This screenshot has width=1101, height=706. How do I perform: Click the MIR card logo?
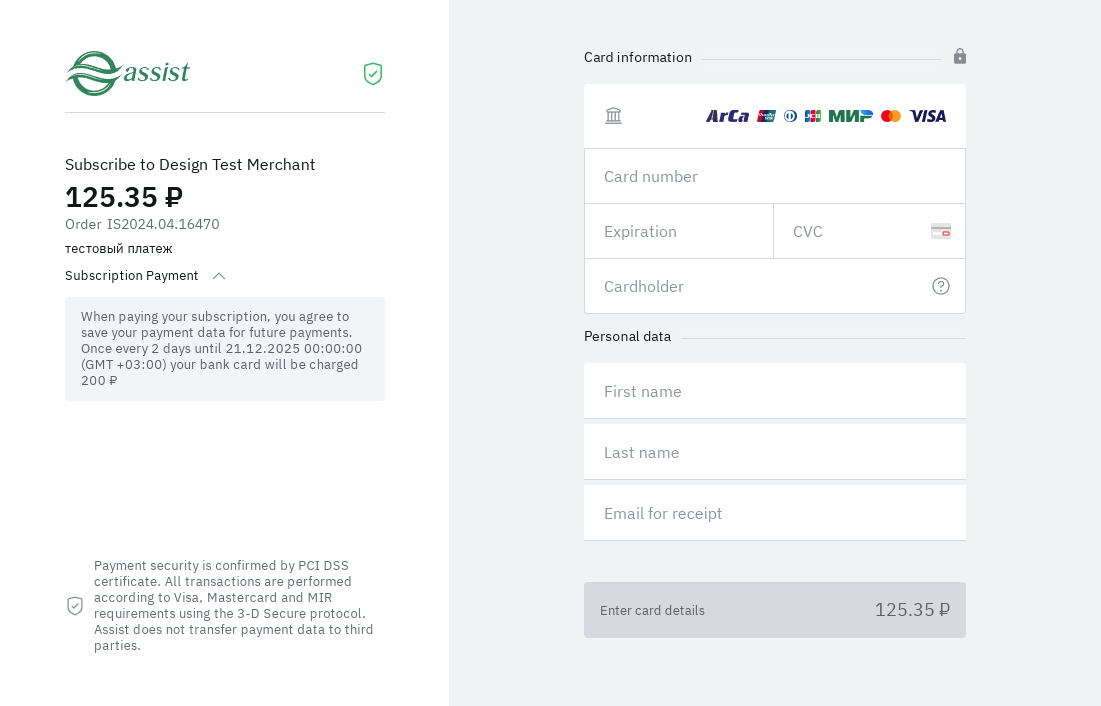[850, 116]
